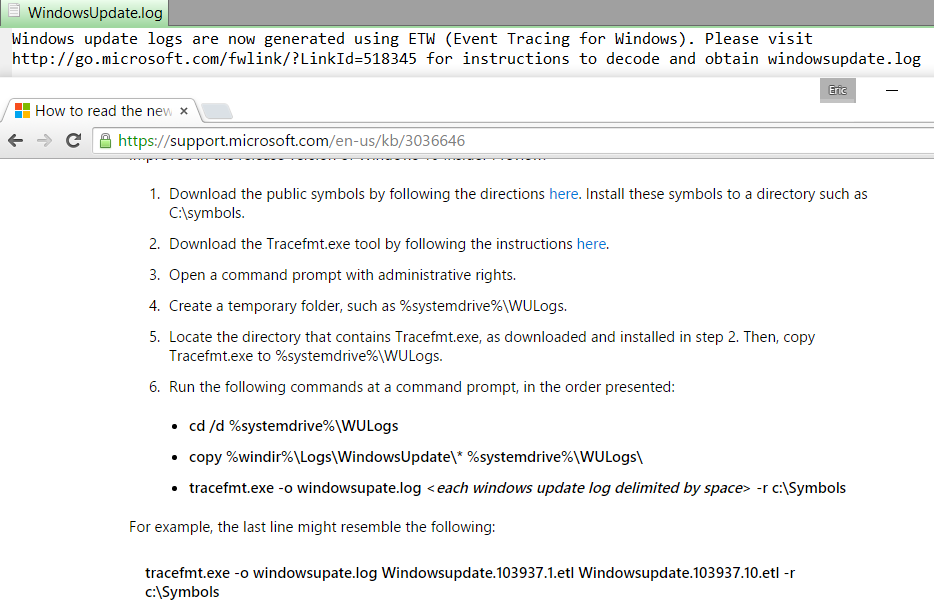Screen dimensions: 934x604
Task: Click 'Open a command prompt with administrative rights' step
Action: point(343,275)
